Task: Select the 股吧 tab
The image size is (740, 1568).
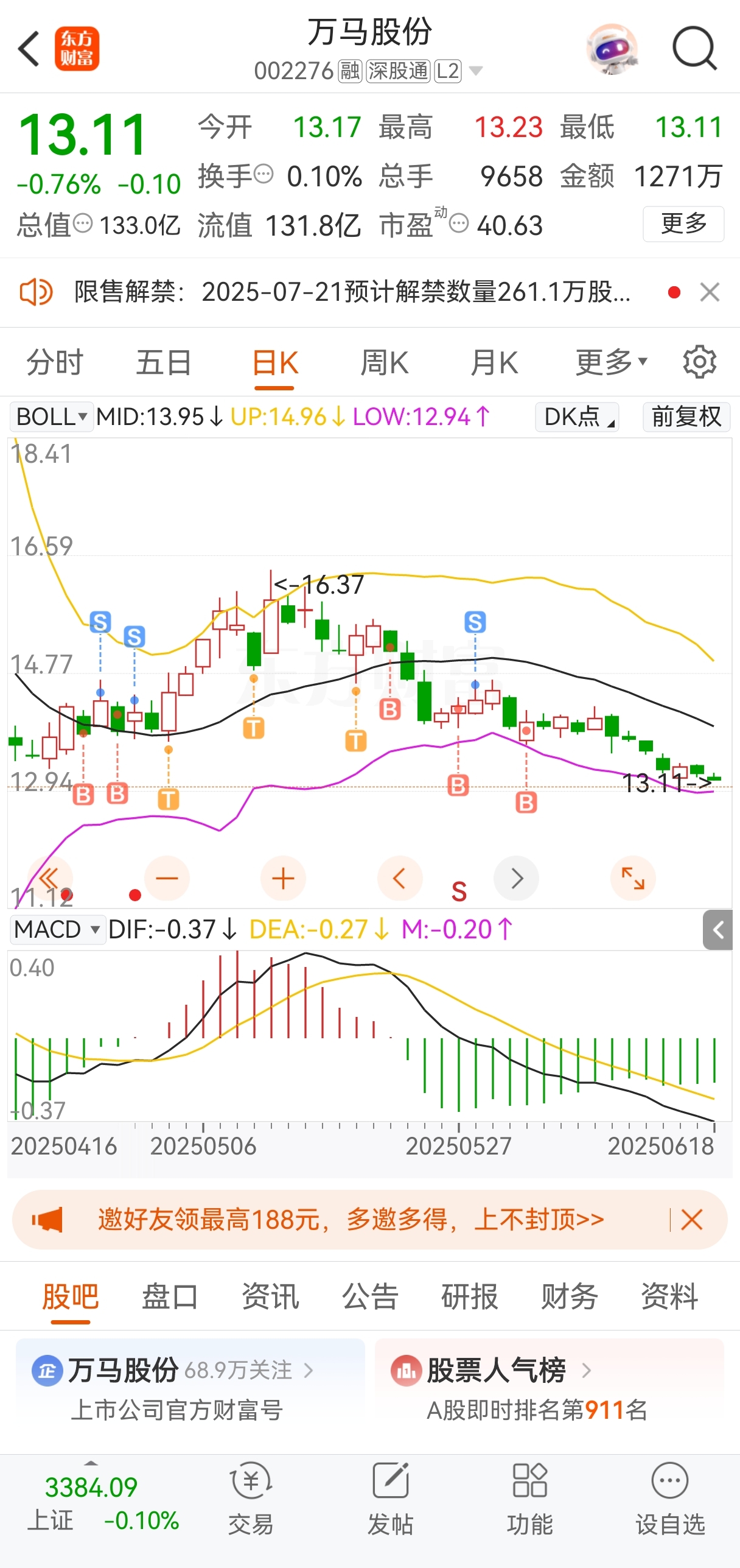Action: point(71,1296)
